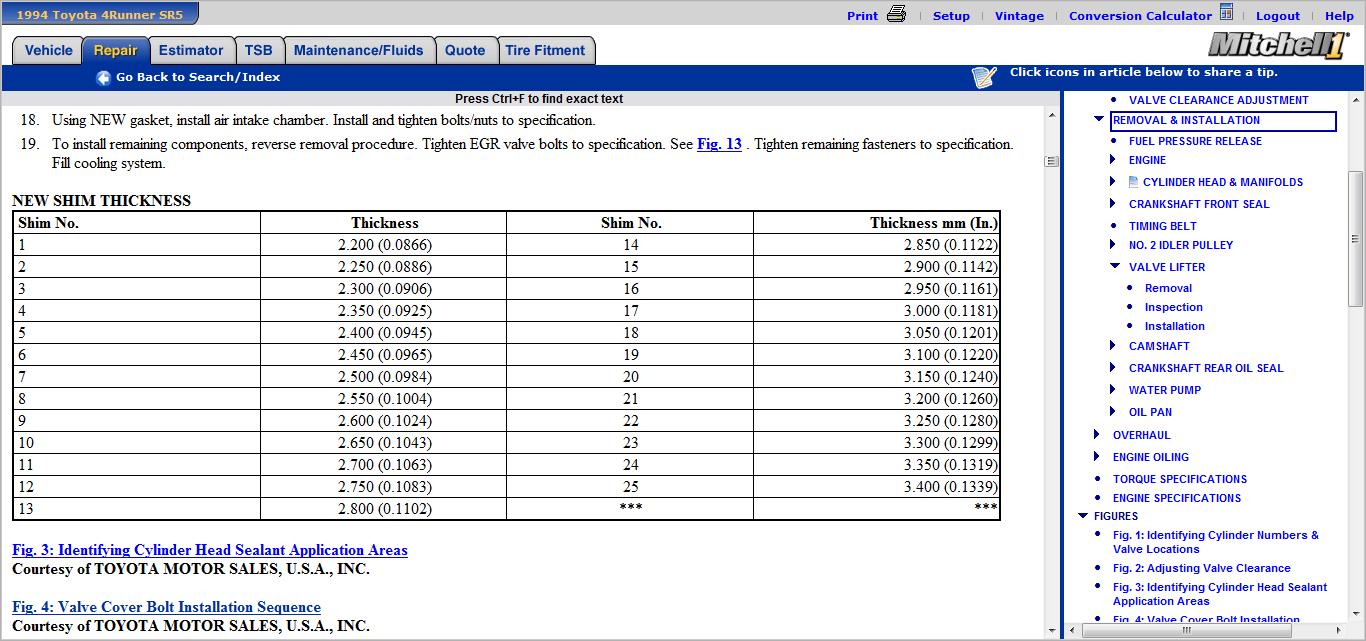Viewport: 1366px width, 641px height.
Task: Switch to the Estimator tab
Action: [191, 51]
